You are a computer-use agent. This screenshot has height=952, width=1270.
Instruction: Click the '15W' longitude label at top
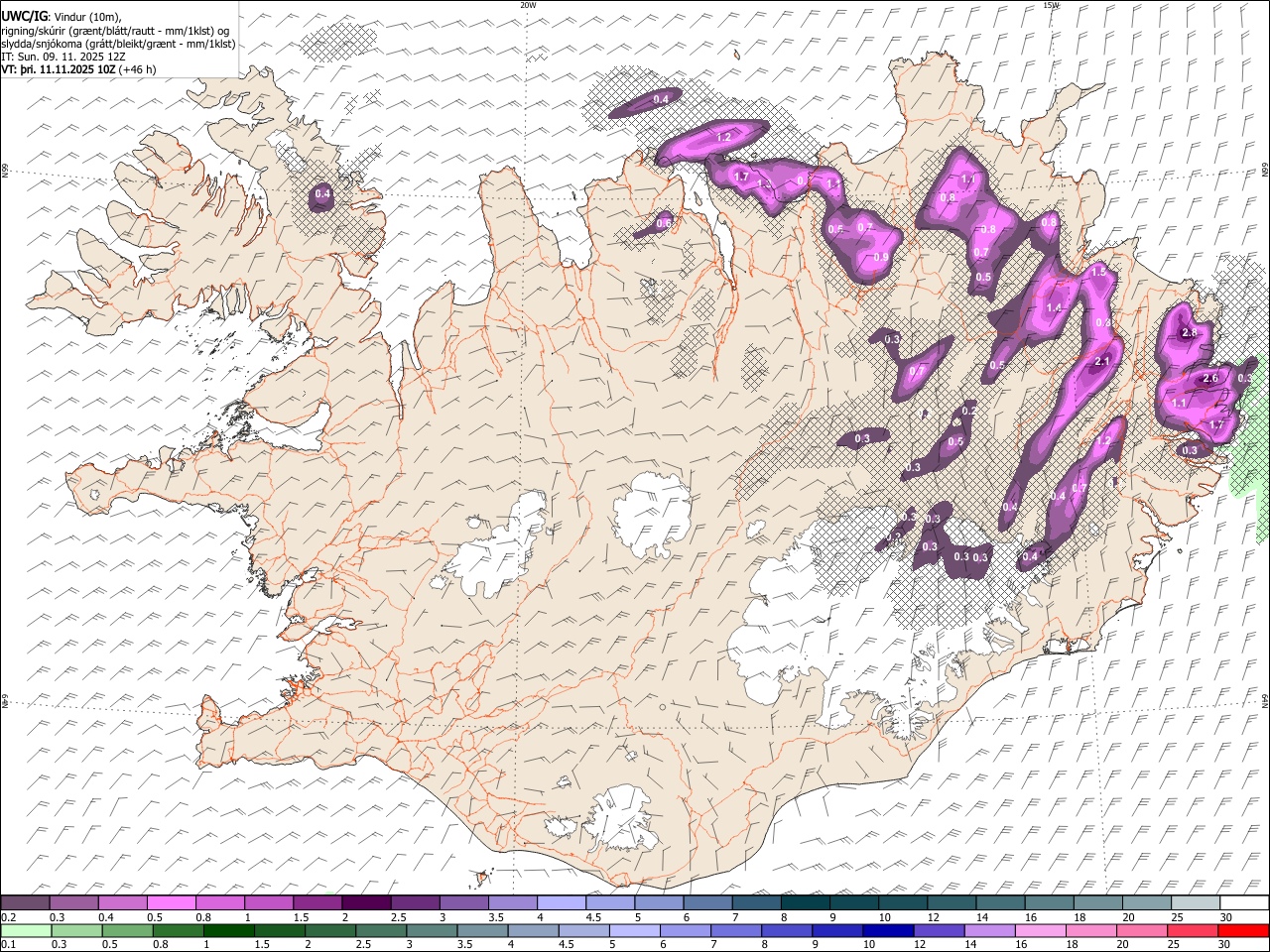coord(1051,5)
